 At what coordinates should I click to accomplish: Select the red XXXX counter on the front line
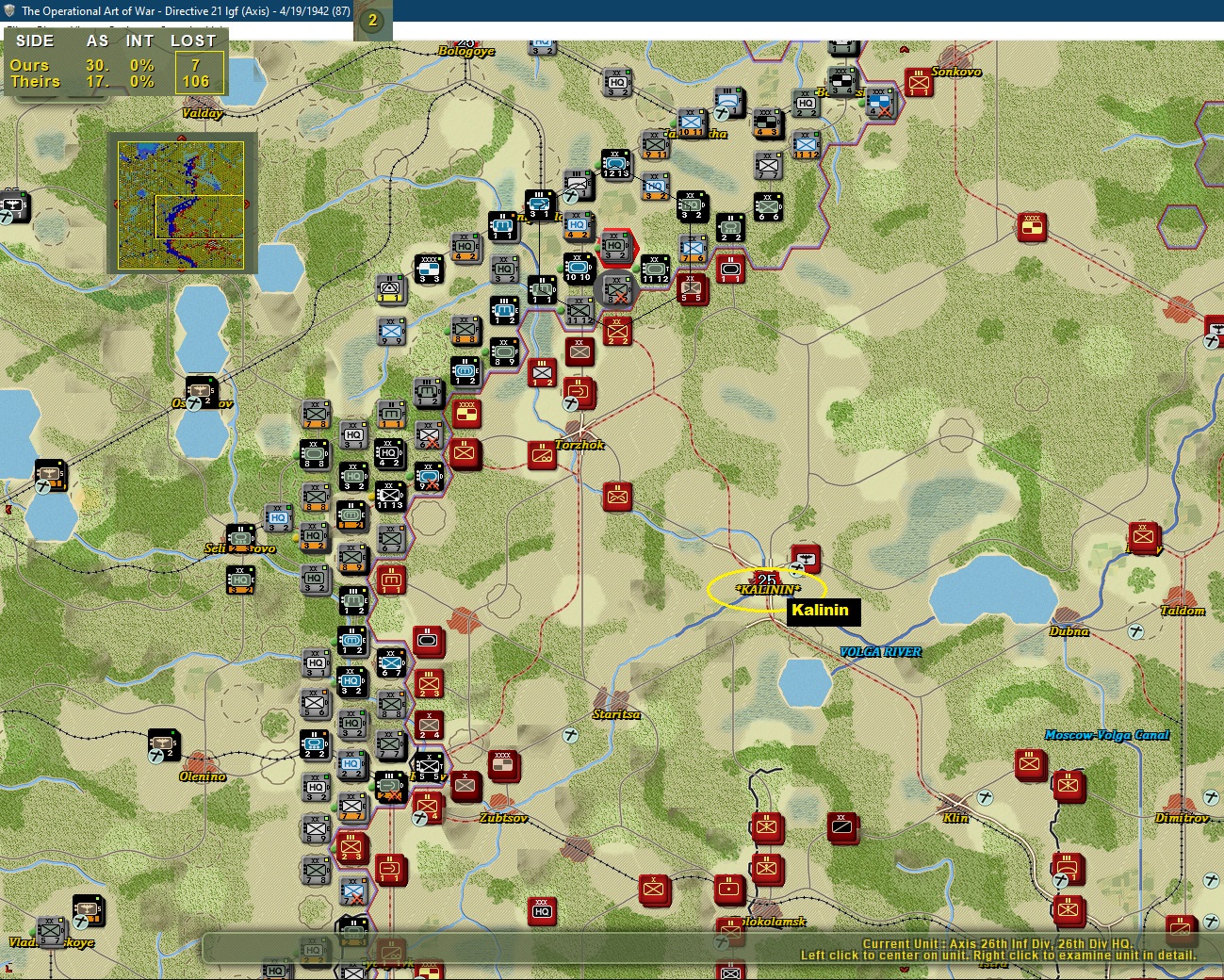[x=466, y=414]
